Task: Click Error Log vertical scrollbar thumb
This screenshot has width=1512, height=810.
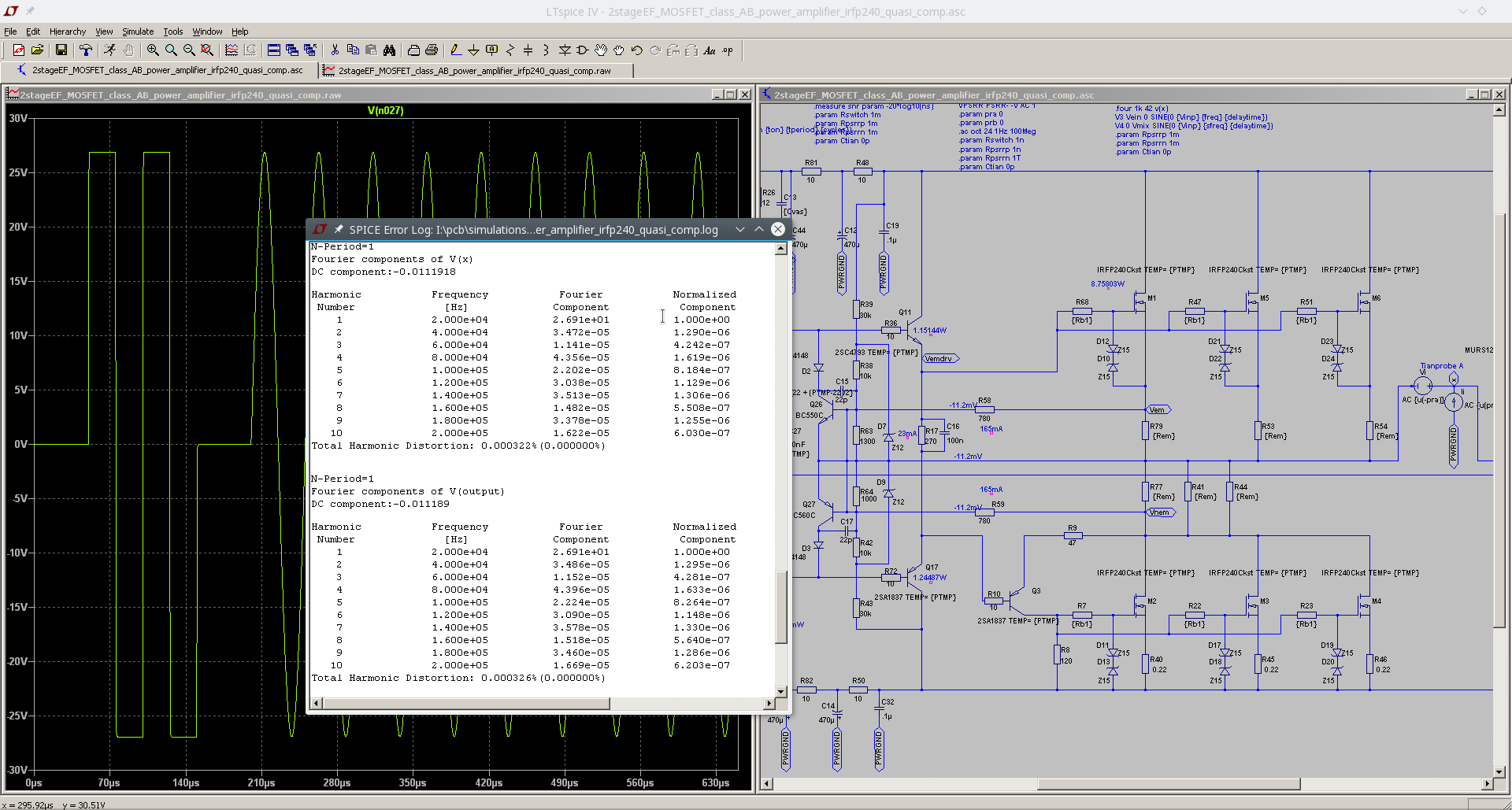Action: click(x=781, y=607)
